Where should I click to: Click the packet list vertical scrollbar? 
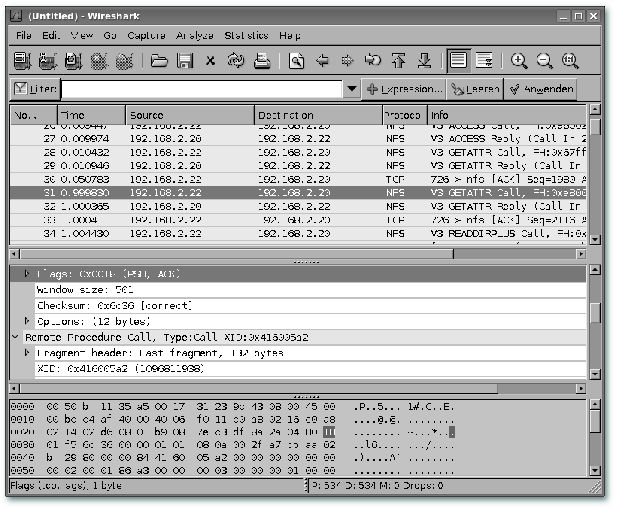pyautogui.click(x=595, y=180)
